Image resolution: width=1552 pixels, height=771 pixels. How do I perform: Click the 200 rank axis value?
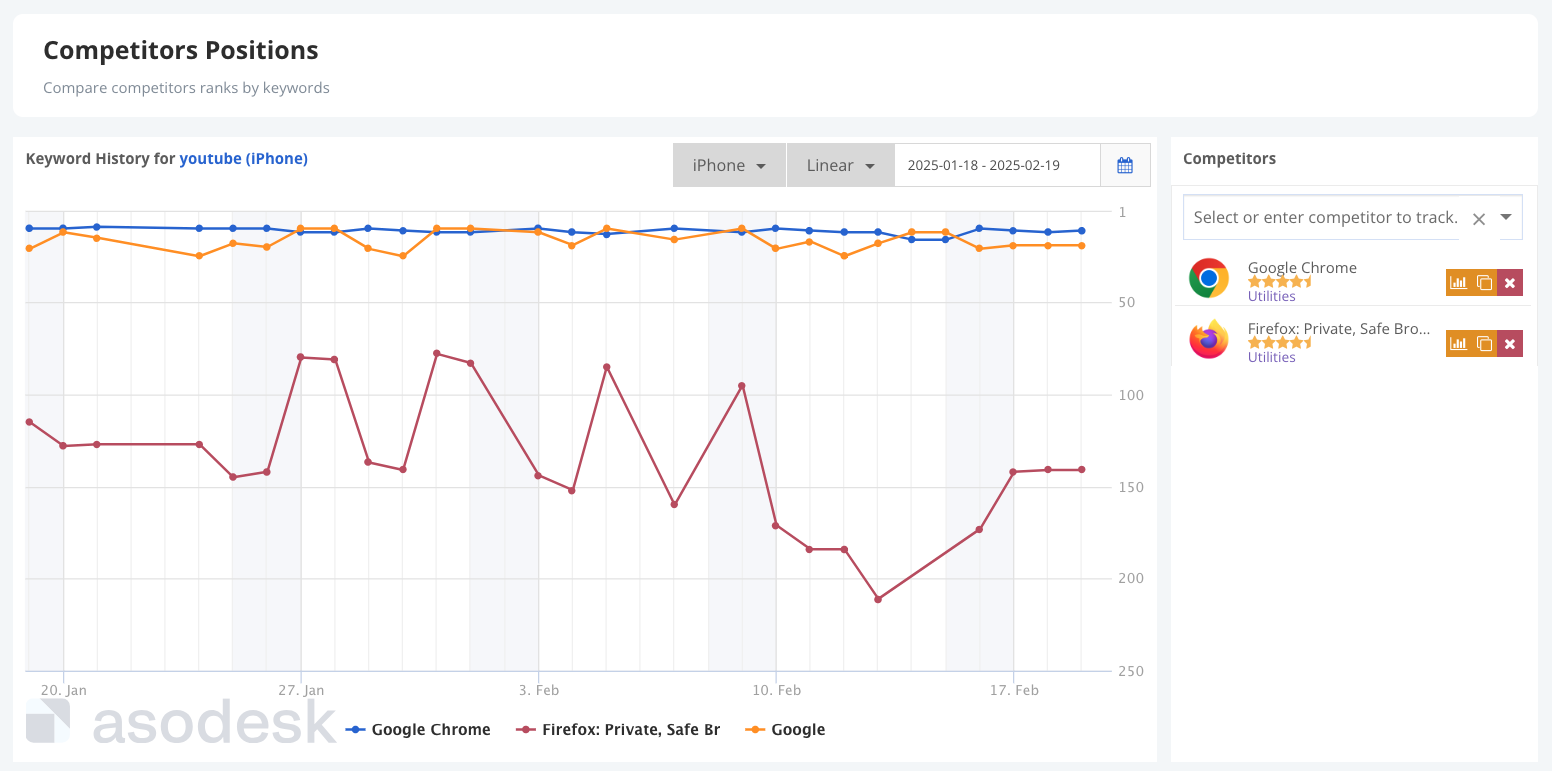[1131, 578]
